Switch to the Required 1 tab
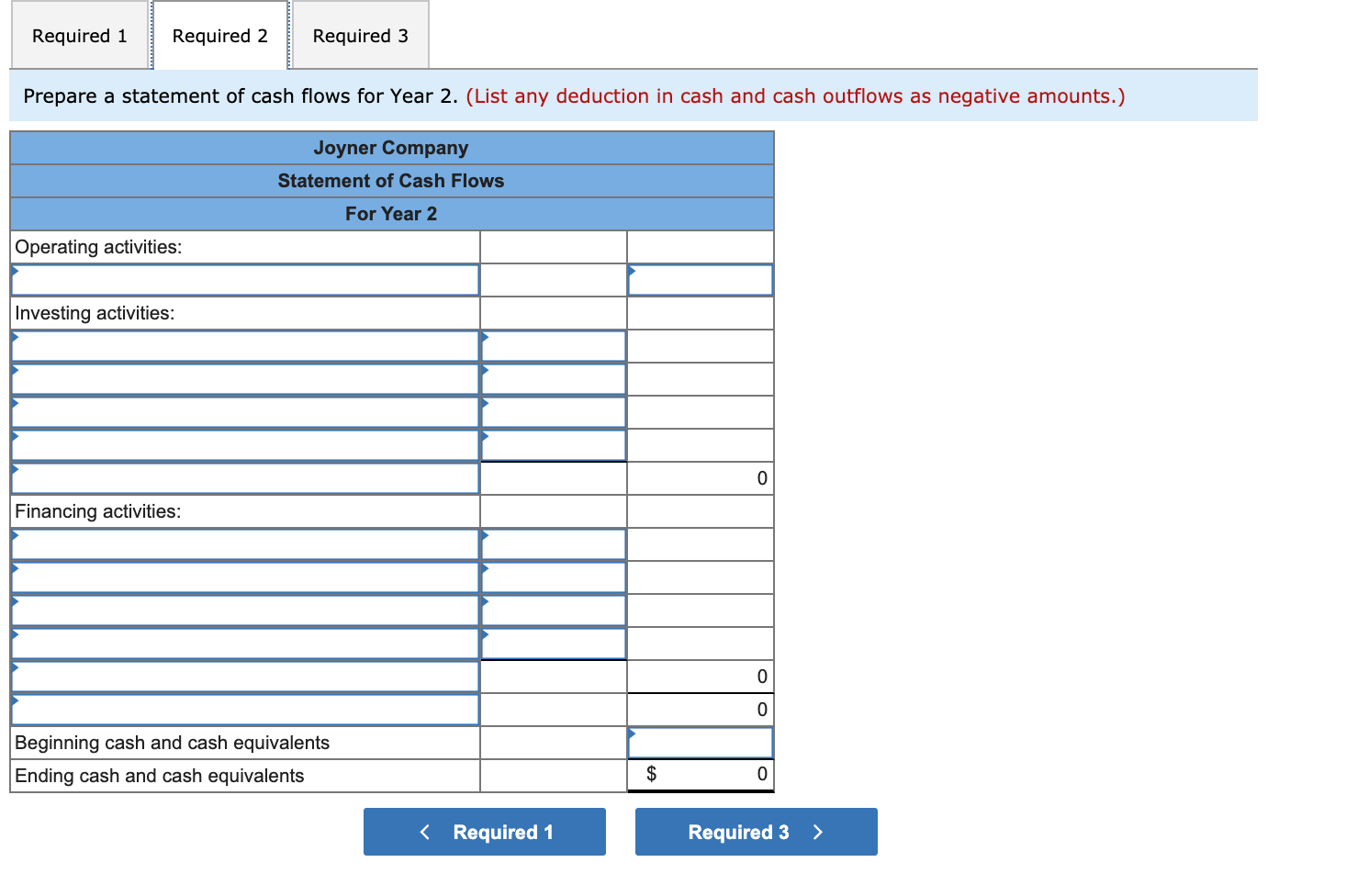Image resolution: width=1346 pixels, height=896 pixels. pos(79,35)
